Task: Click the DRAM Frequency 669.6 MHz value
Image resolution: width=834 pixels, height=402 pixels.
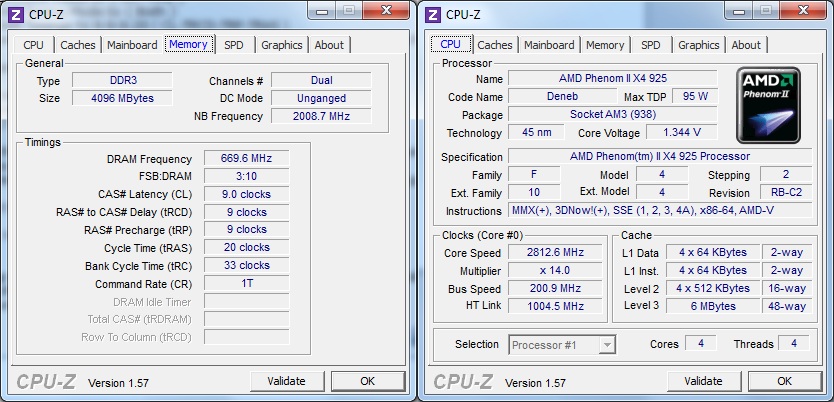Action: click(247, 158)
